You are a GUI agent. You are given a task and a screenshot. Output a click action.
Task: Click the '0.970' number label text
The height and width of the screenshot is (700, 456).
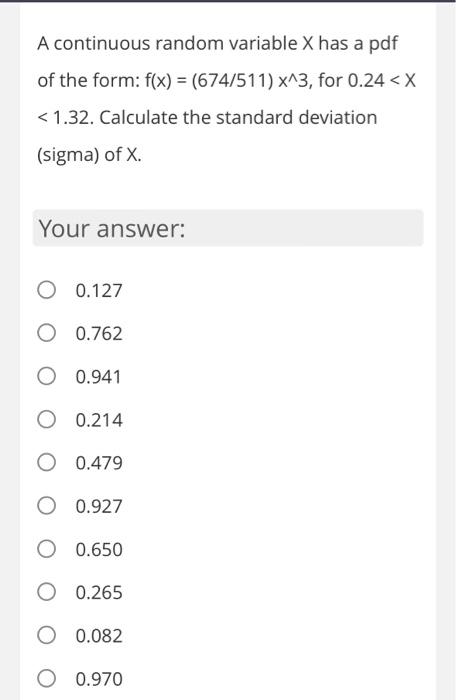(x=99, y=679)
